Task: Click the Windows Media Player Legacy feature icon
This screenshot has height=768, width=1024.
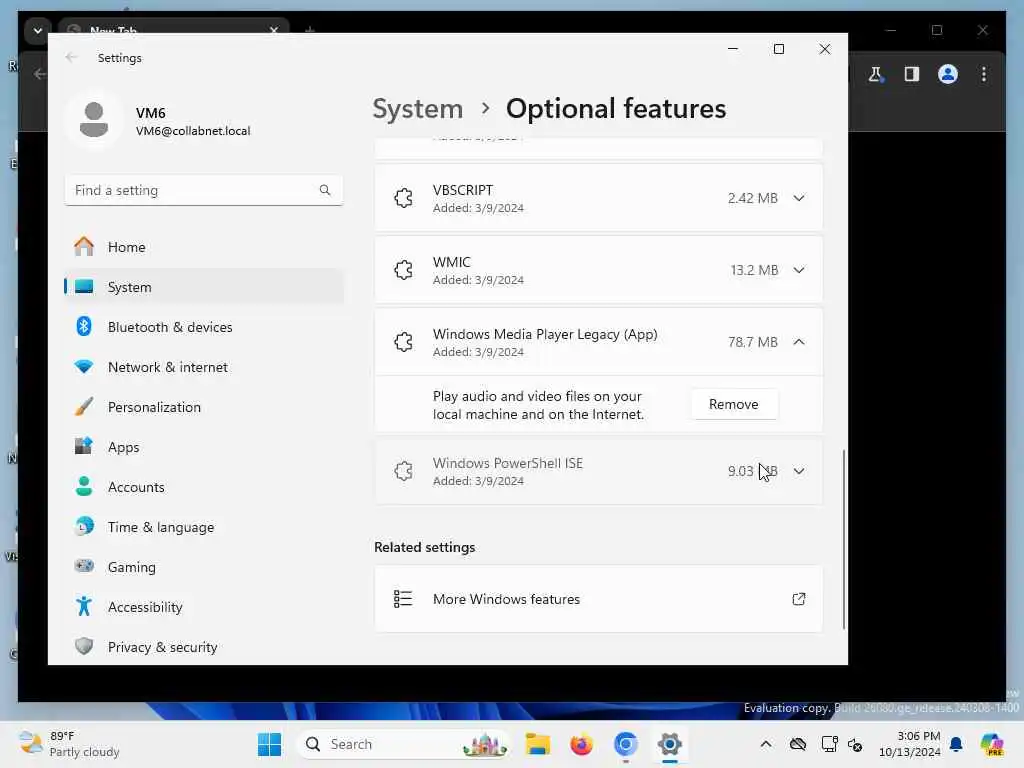Action: (404, 342)
